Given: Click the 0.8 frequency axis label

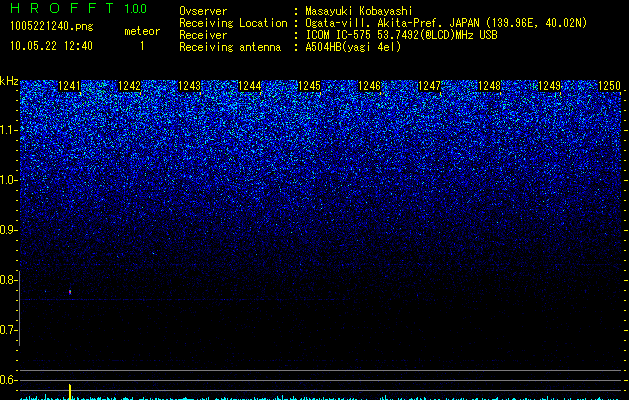Looking at the screenshot, I should (x=8, y=280).
